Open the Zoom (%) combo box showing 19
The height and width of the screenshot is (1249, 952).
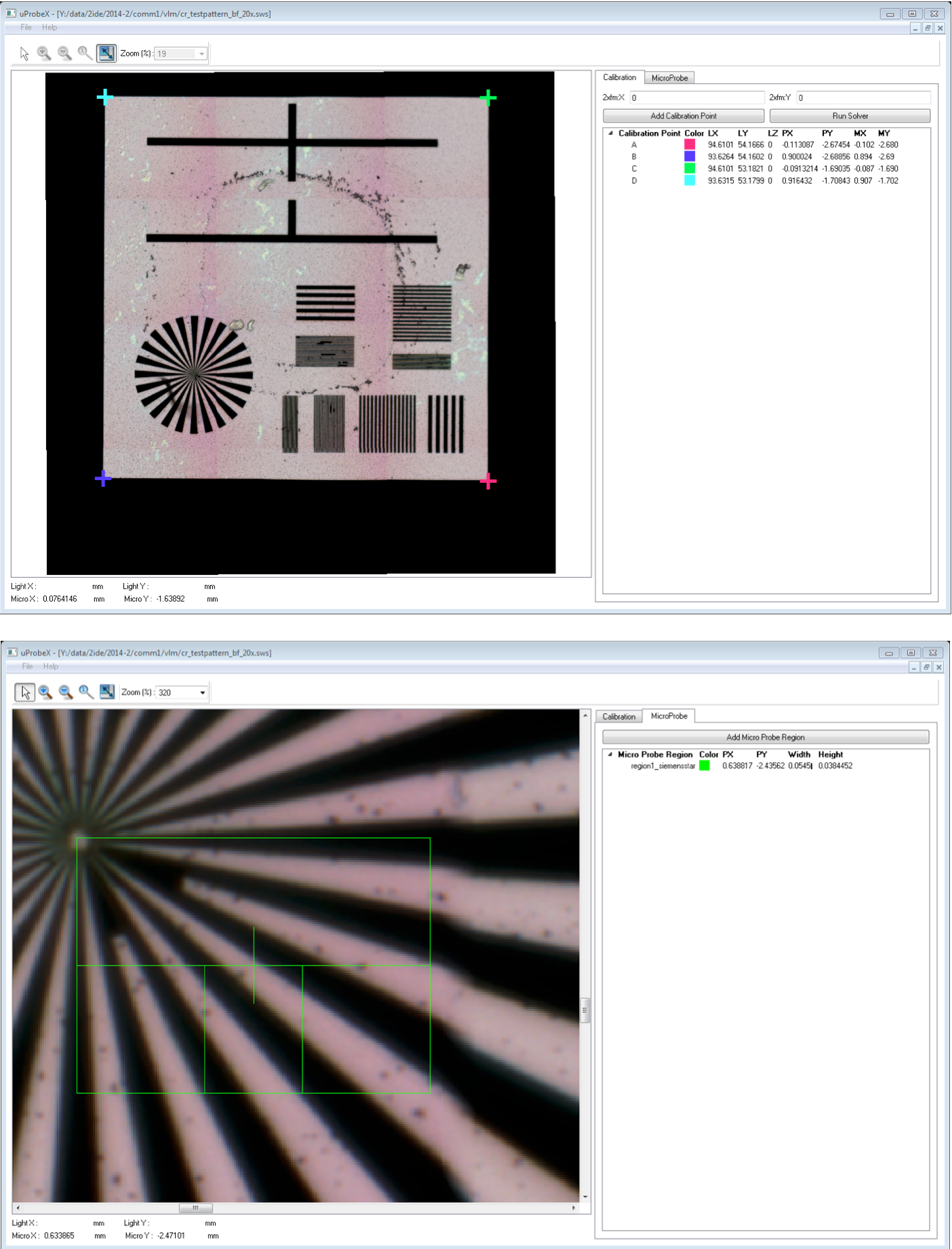(181, 54)
